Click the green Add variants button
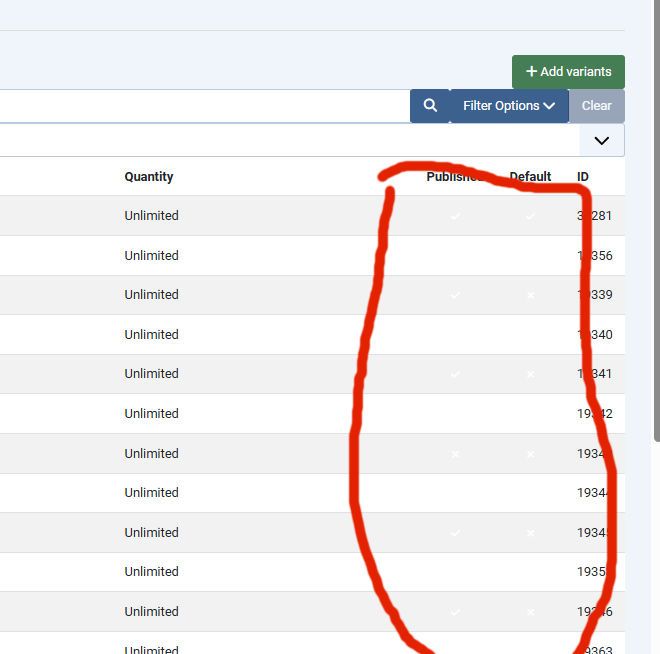This screenshot has width=660, height=654. (x=568, y=72)
